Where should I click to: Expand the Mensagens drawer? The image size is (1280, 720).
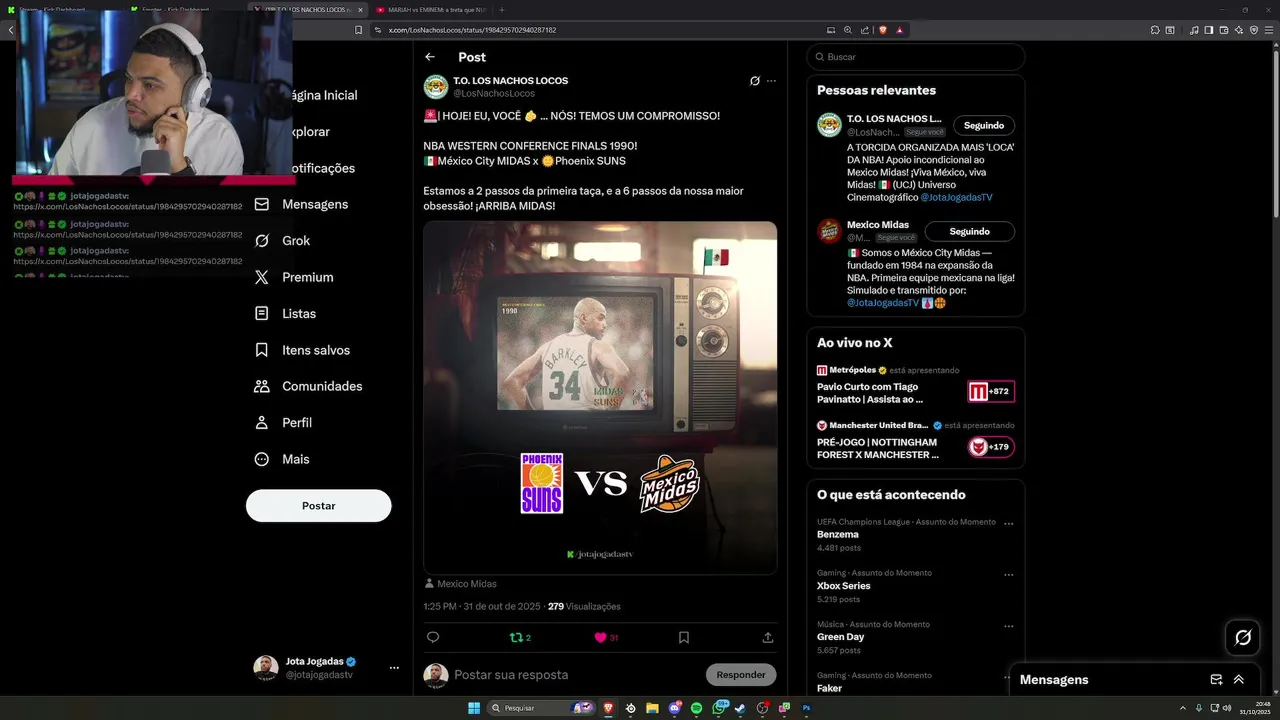coord(1238,679)
